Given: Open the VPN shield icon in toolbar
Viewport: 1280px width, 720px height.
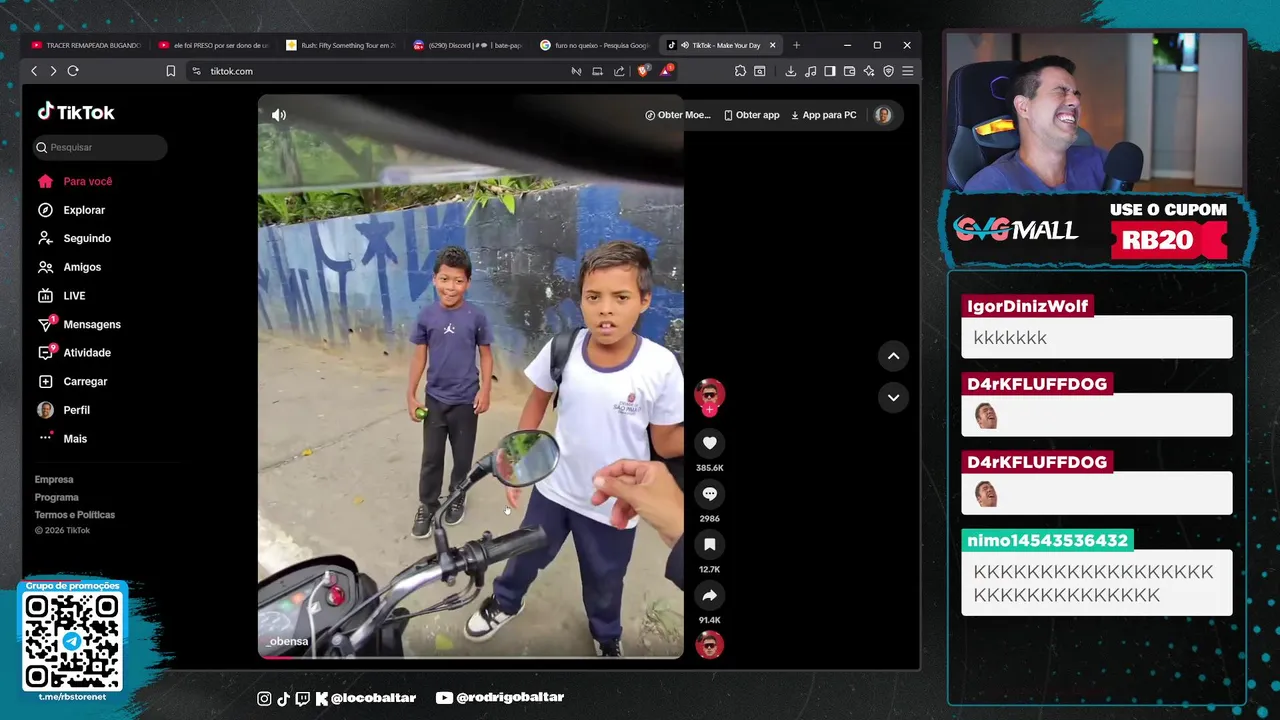Looking at the screenshot, I should click(888, 71).
